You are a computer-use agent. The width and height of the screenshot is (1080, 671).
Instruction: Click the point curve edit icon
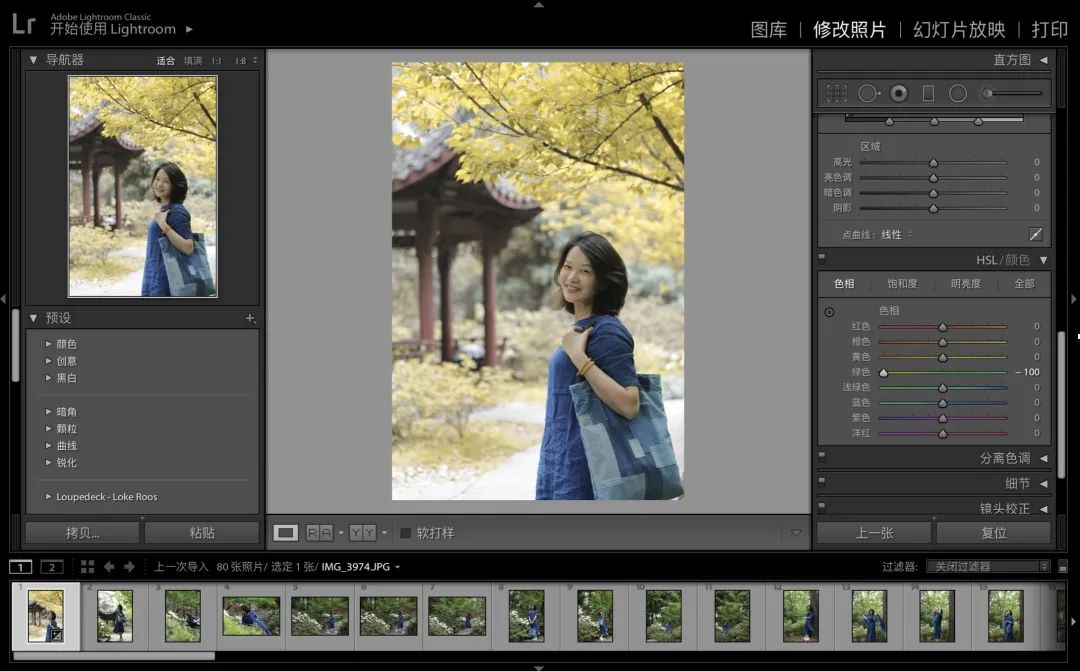(x=1036, y=234)
